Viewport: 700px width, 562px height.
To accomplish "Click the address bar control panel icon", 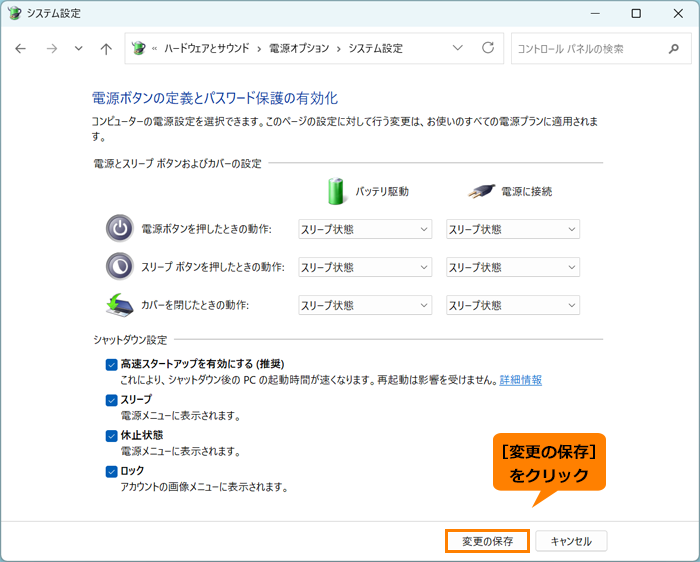I will 138,48.
